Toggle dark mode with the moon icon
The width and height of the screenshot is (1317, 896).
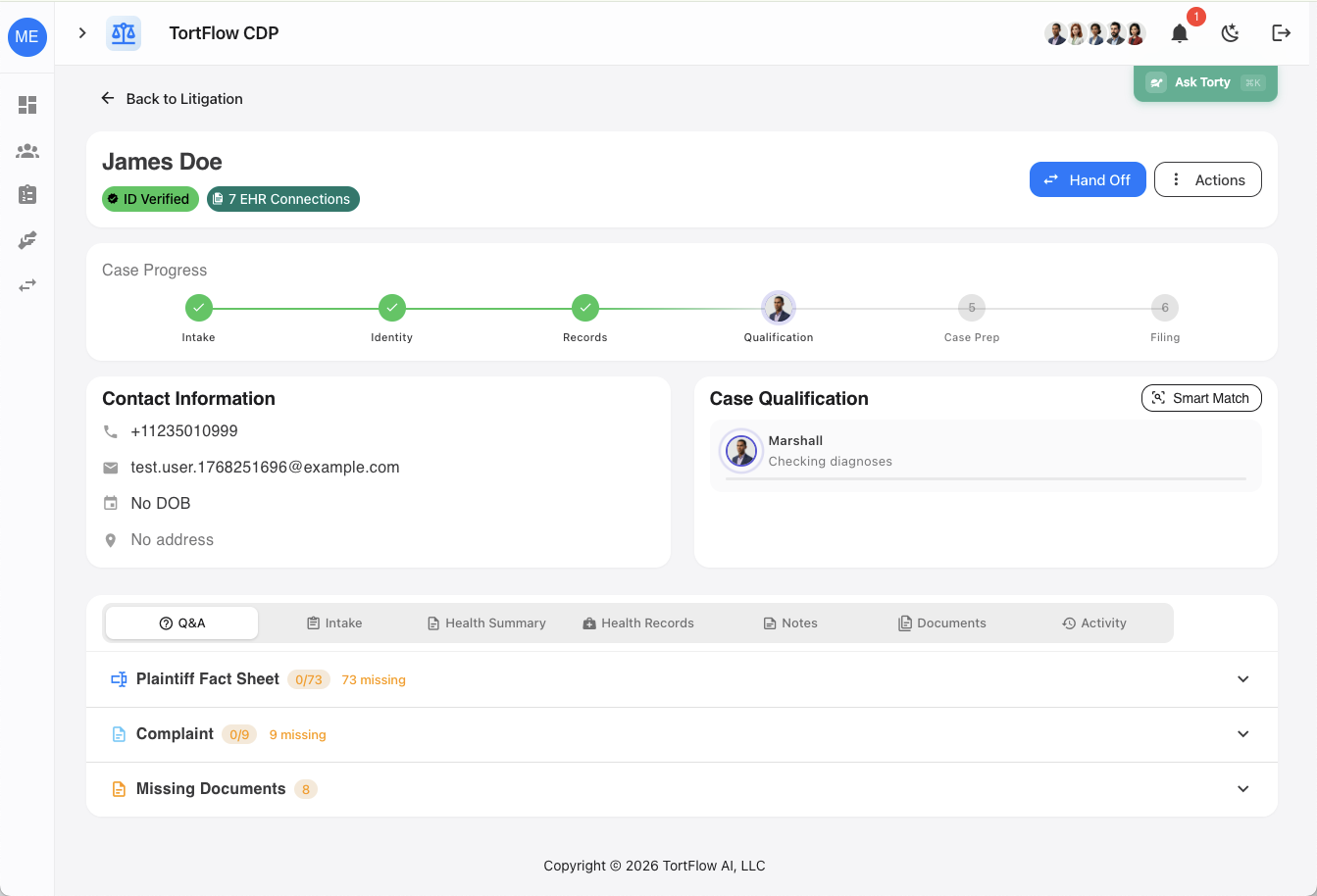[x=1231, y=32]
